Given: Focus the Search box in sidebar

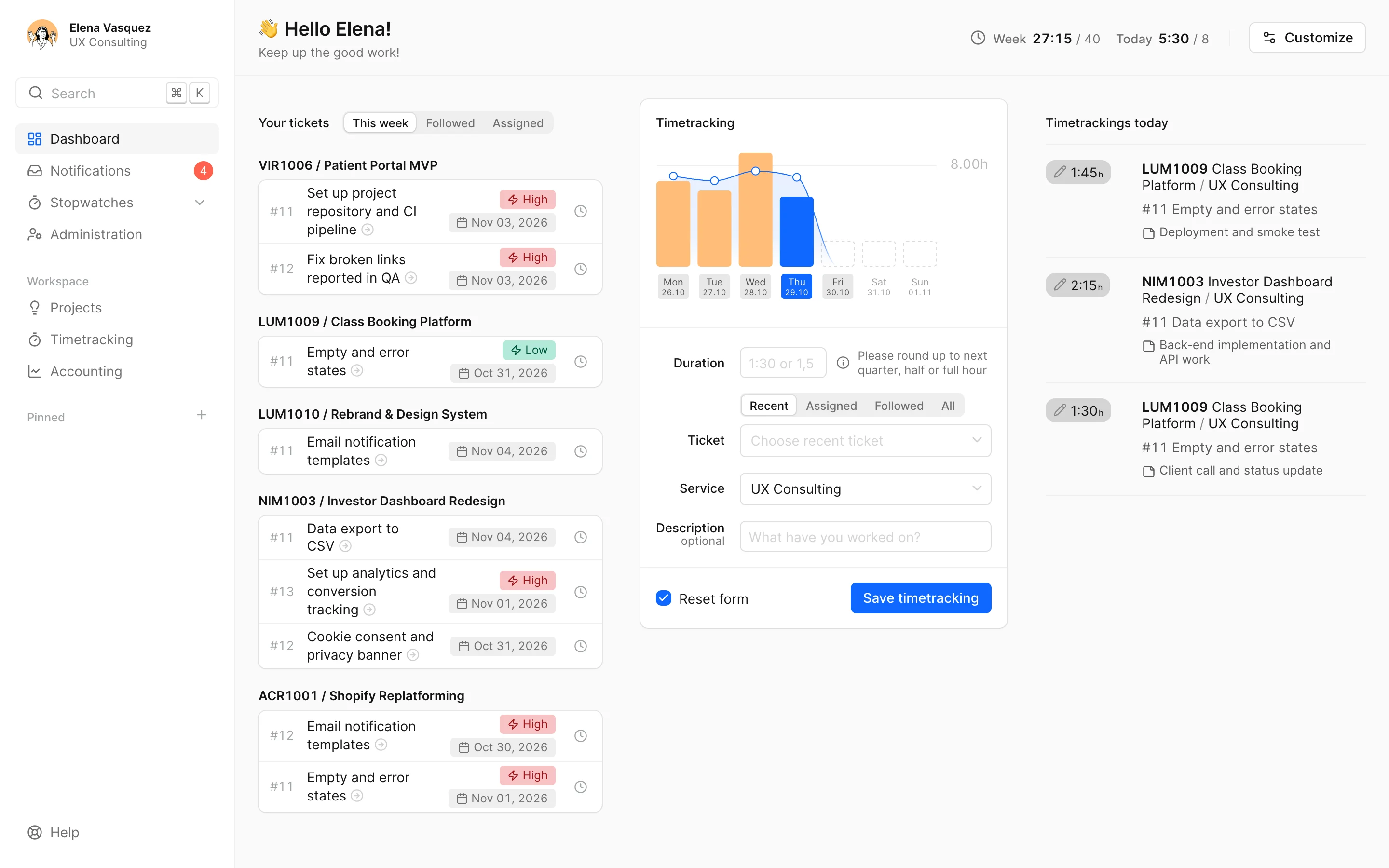Looking at the screenshot, I should click(x=117, y=93).
